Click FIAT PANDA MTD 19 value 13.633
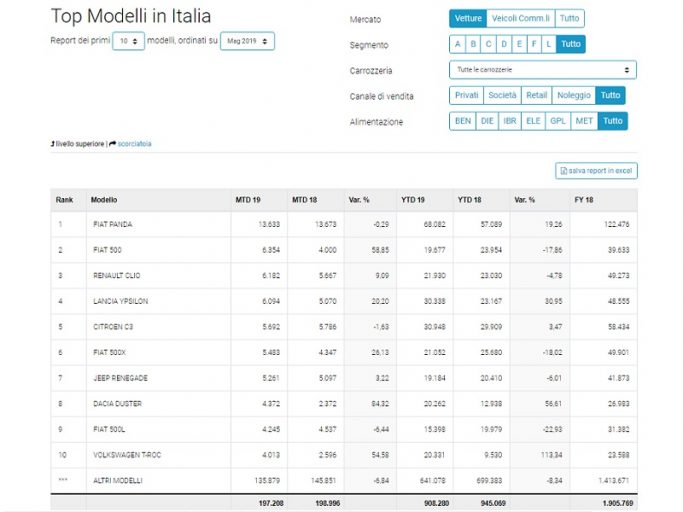 (x=269, y=224)
